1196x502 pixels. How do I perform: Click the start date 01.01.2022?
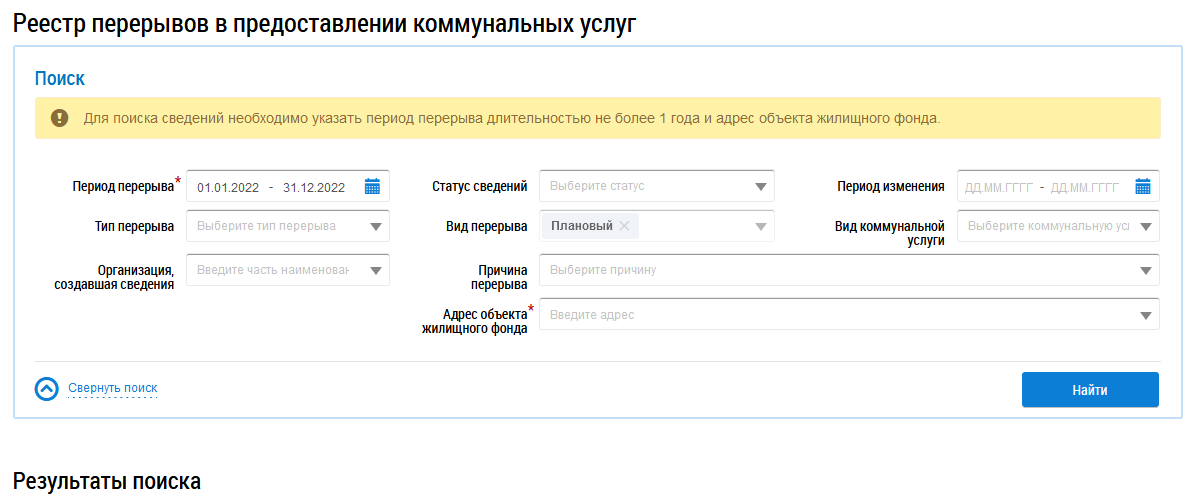pyautogui.click(x=228, y=187)
